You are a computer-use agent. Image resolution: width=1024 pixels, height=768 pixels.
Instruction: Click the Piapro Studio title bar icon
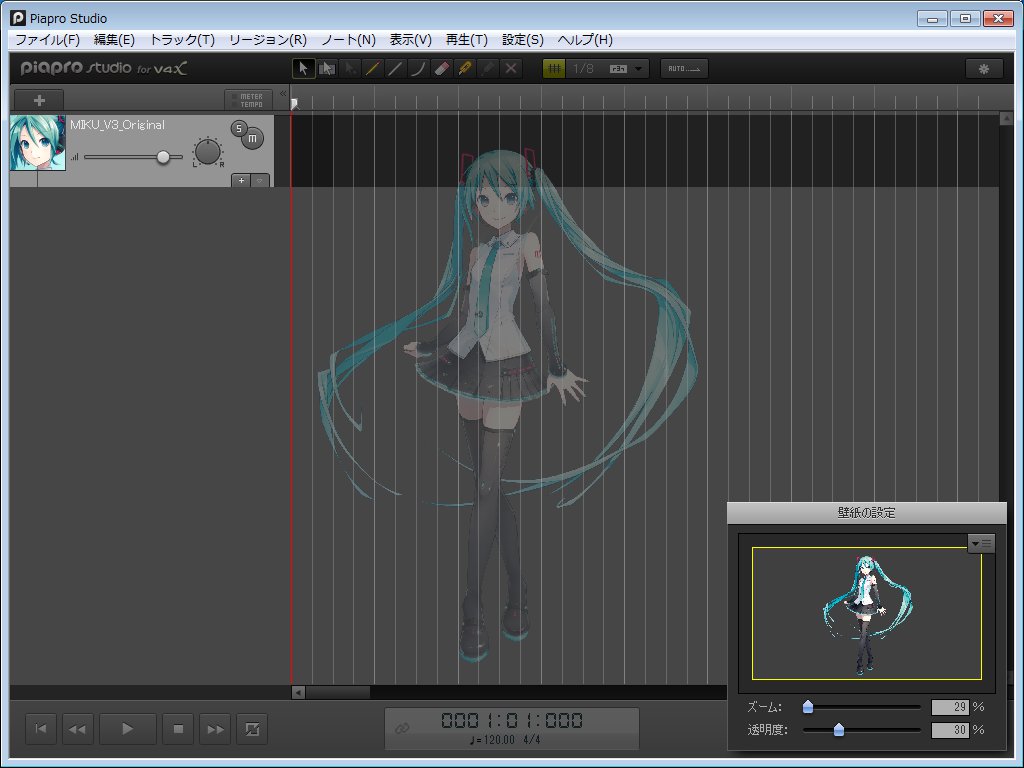tap(18, 18)
